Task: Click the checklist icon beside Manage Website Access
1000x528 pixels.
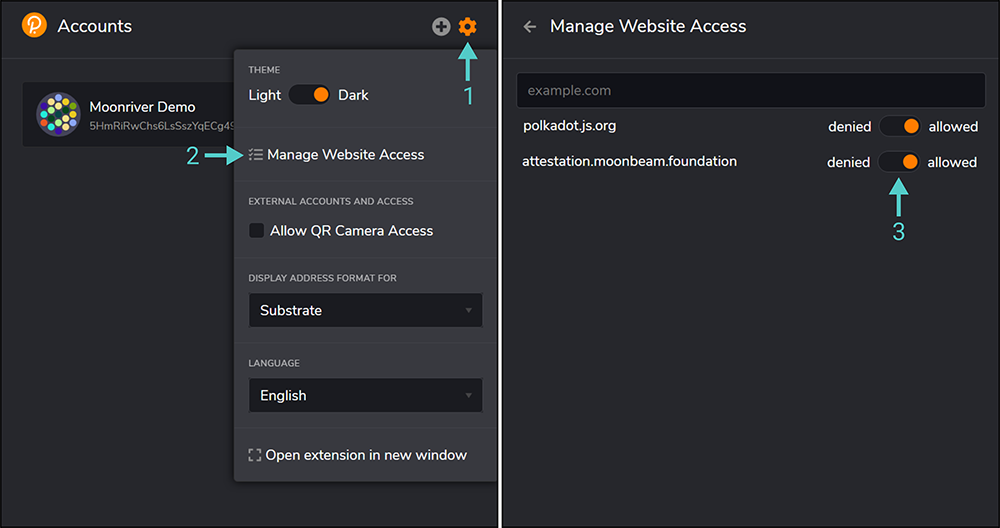Action: pyautogui.click(x=255, y=154)
